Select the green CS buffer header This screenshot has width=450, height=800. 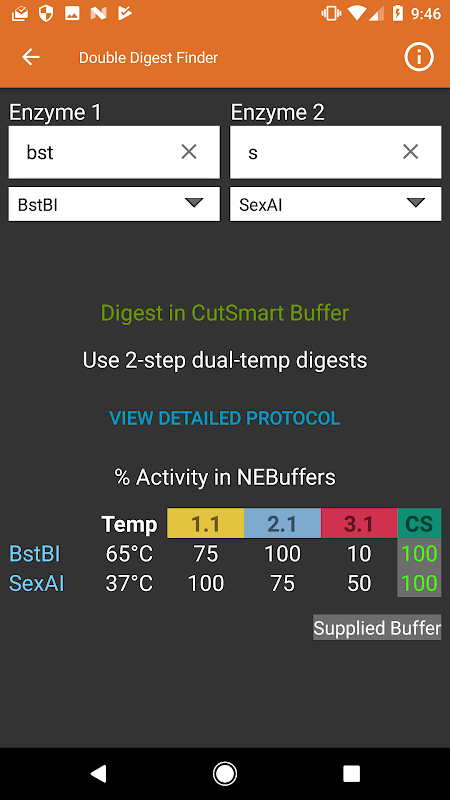click(x=419, y=523)
